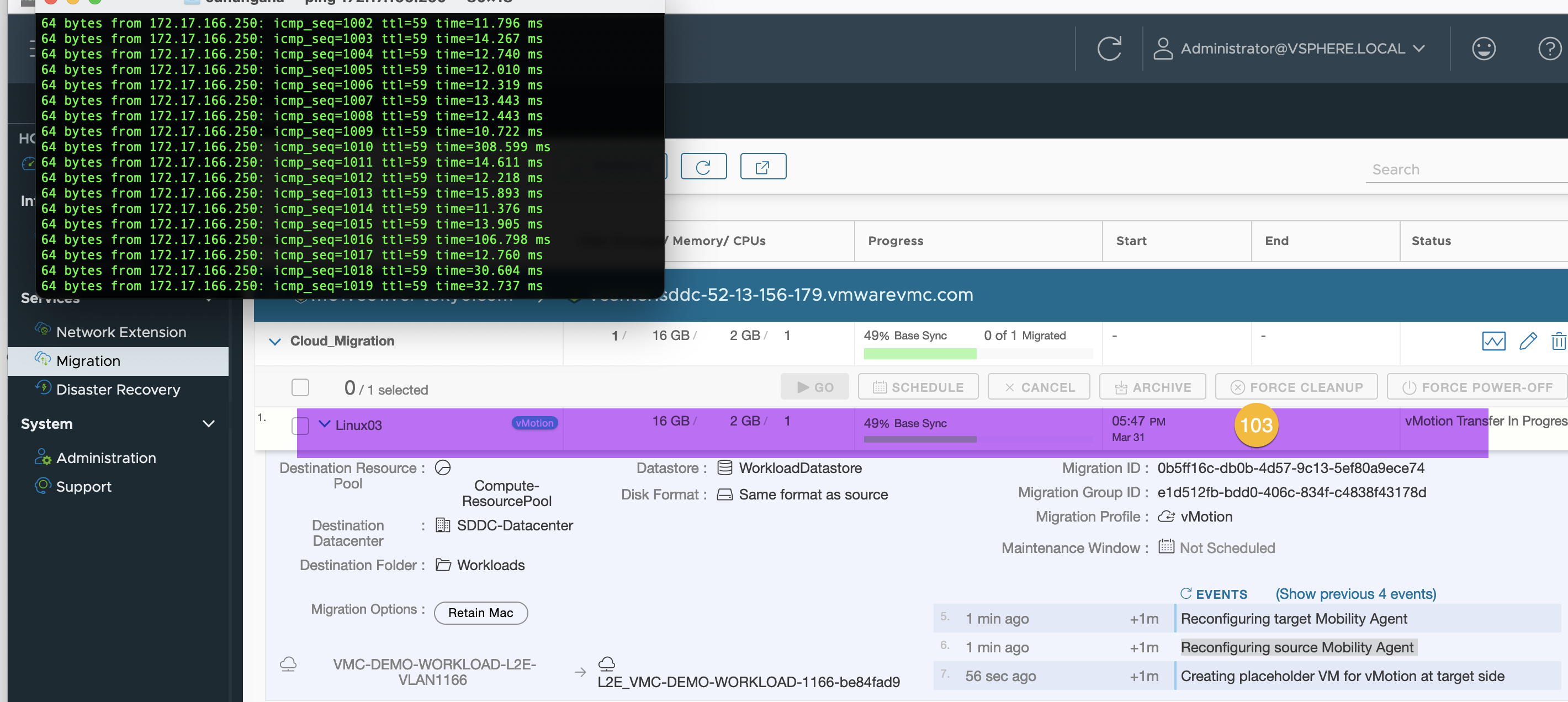Select event Reconfiguring source Mobility Agent
Screen dimensions: 1568x702
click(x=1296, y=647)
